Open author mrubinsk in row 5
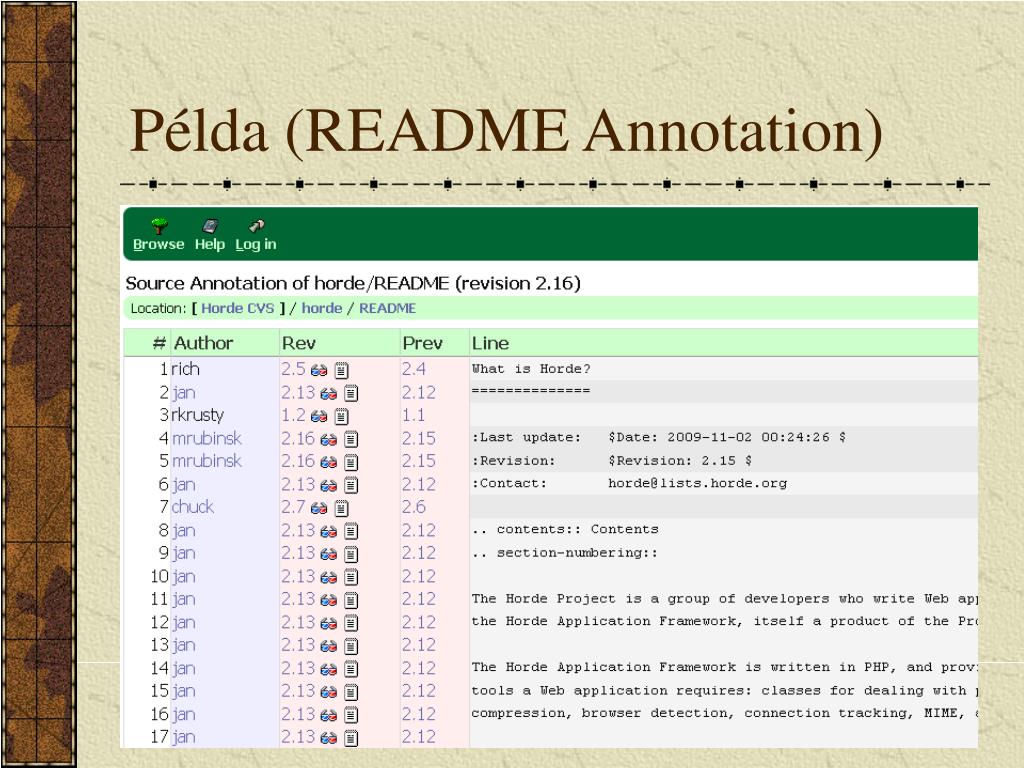The height and width of the screenshot is (768, 1024). tap(206, 461)
